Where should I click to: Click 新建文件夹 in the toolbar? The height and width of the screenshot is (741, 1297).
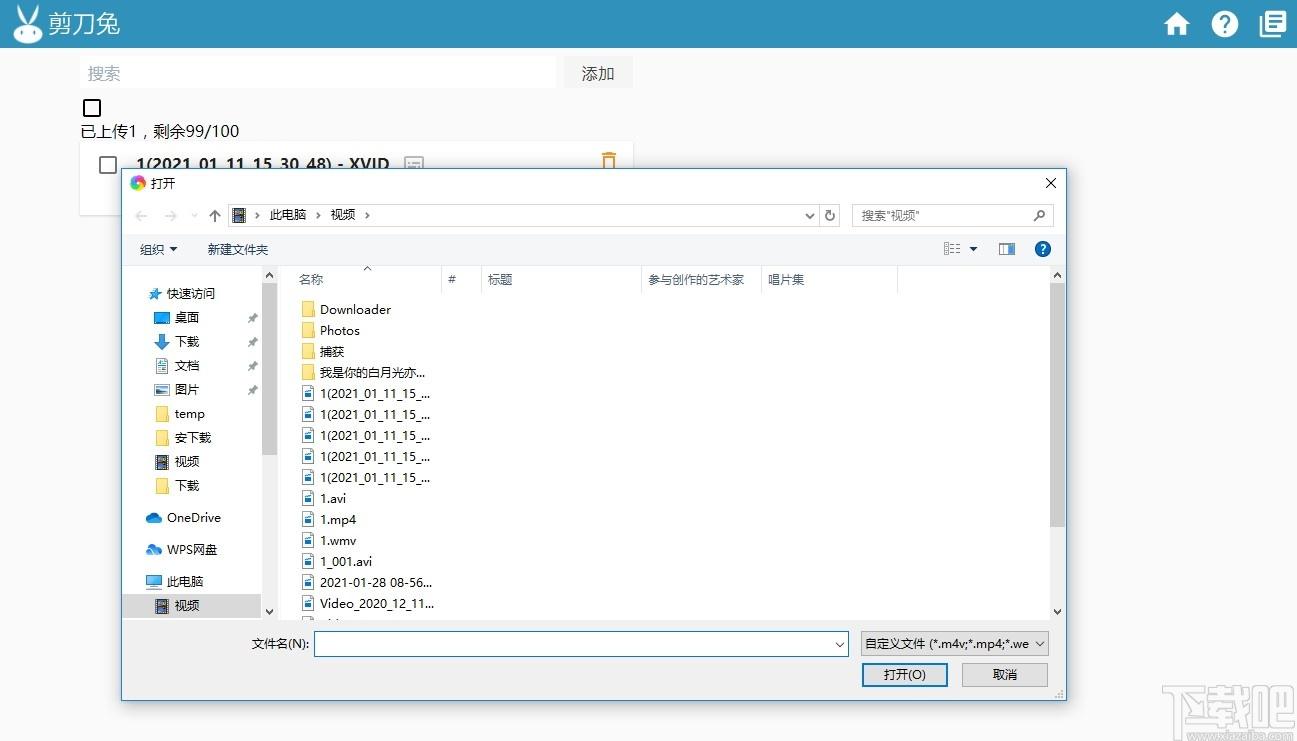(x=238, y=249)
